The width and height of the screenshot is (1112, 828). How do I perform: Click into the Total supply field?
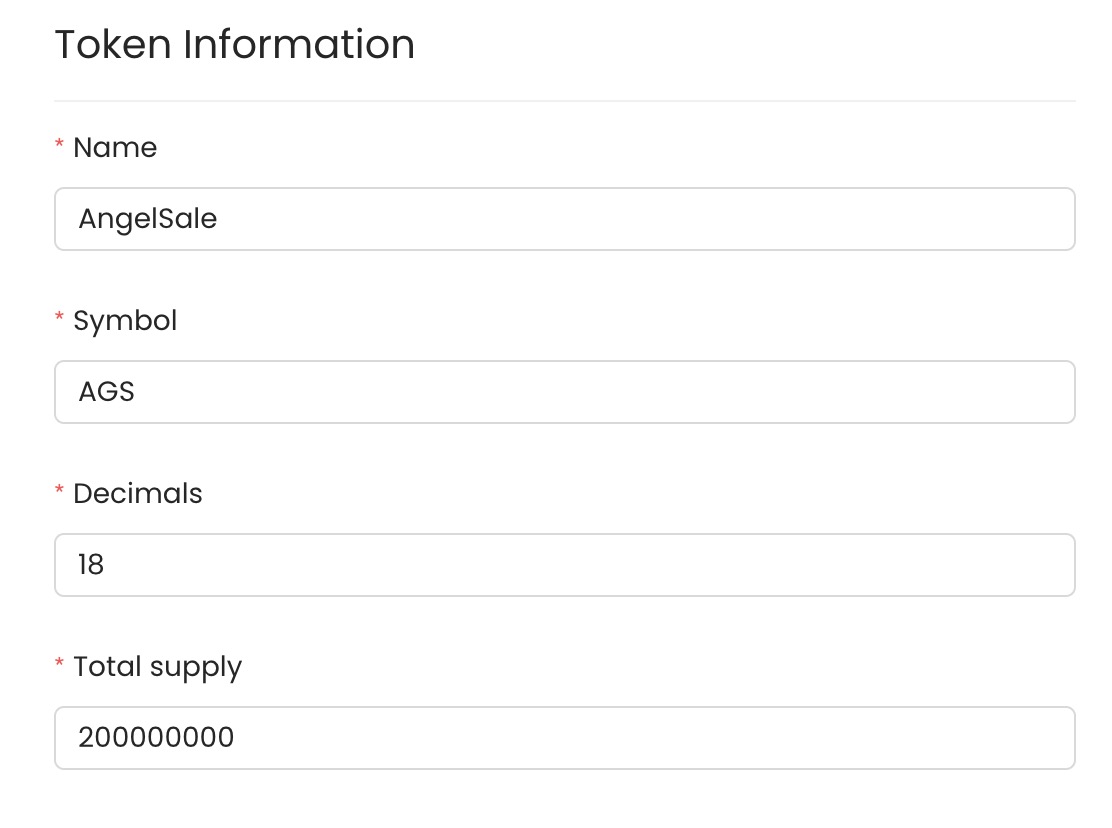[565, 738]
